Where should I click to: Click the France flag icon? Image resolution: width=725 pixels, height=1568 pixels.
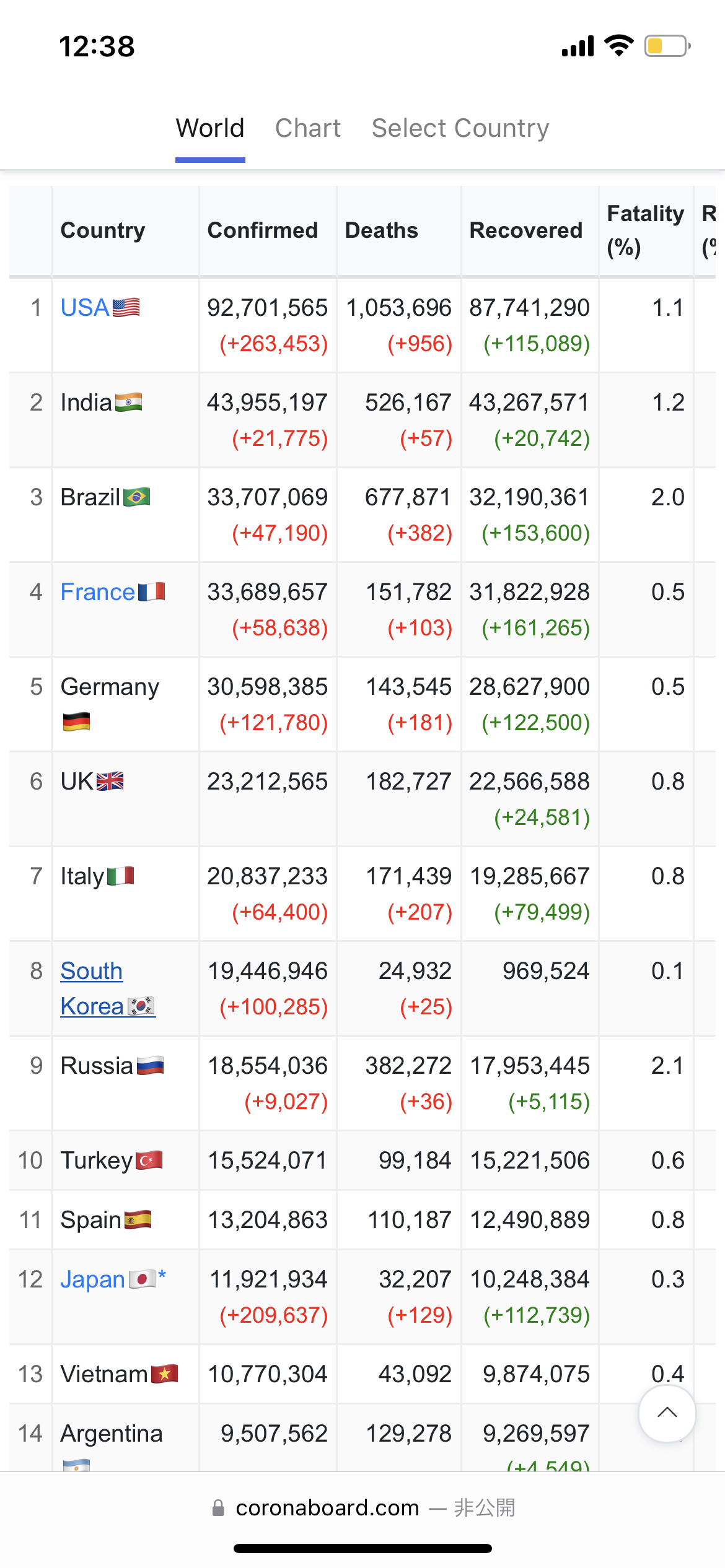151,591
